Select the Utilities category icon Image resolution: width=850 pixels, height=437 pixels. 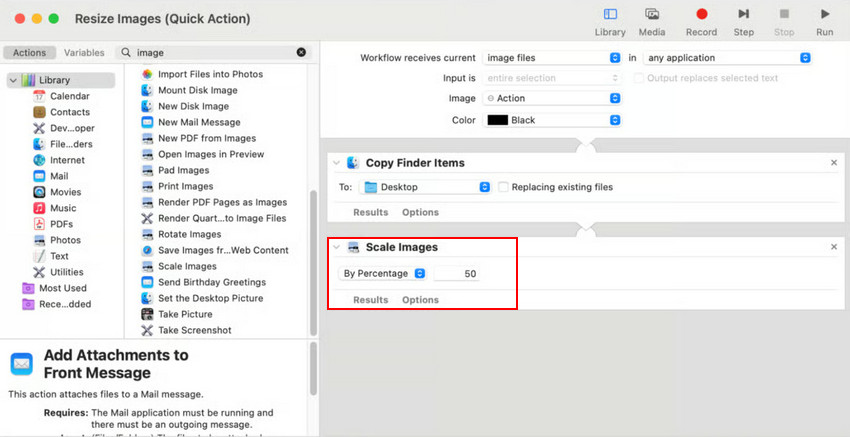point(39,272)
